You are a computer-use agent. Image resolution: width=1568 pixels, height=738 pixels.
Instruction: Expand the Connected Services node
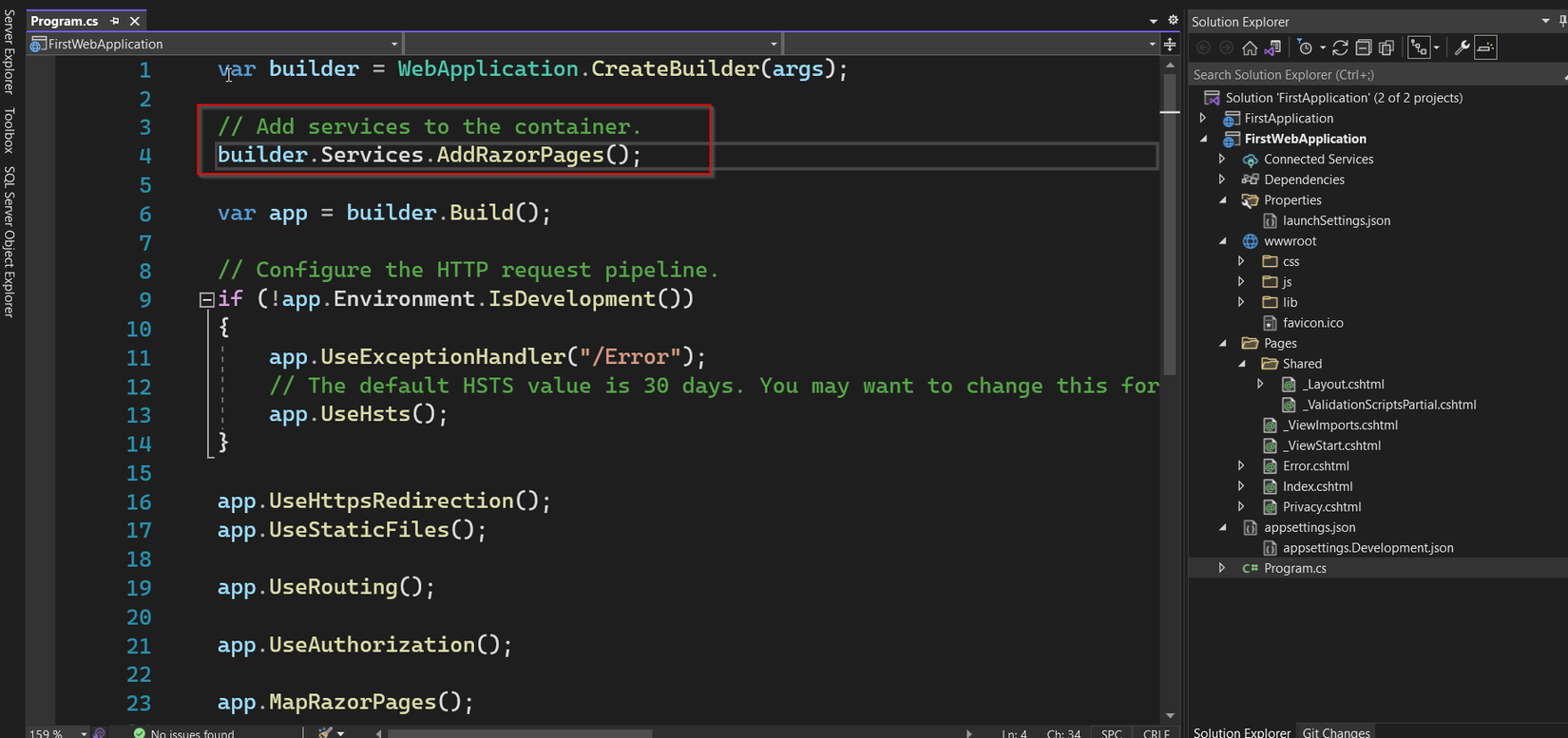tap(1223, 160)
